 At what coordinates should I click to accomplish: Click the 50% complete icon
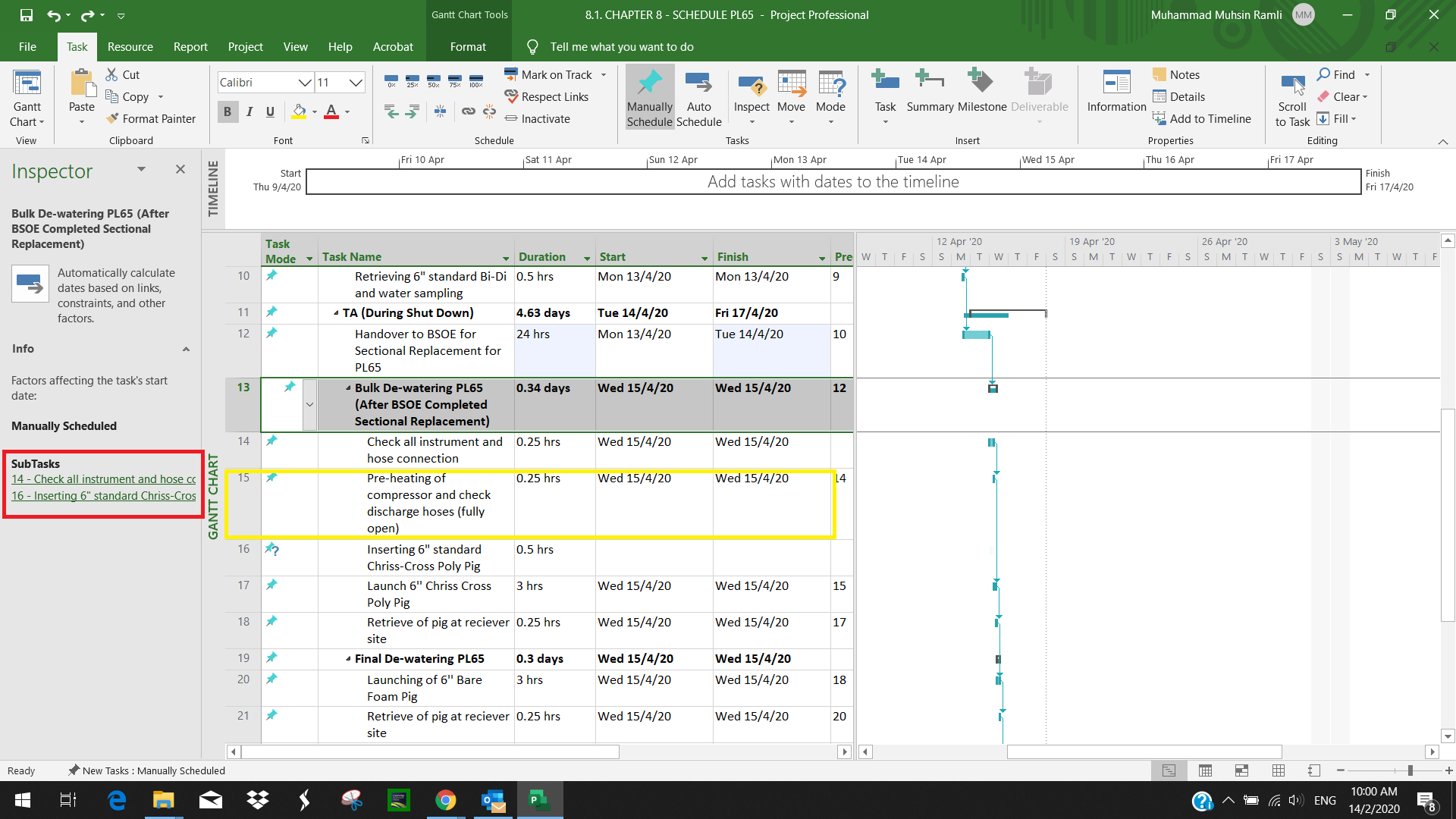tap(434, 80)
